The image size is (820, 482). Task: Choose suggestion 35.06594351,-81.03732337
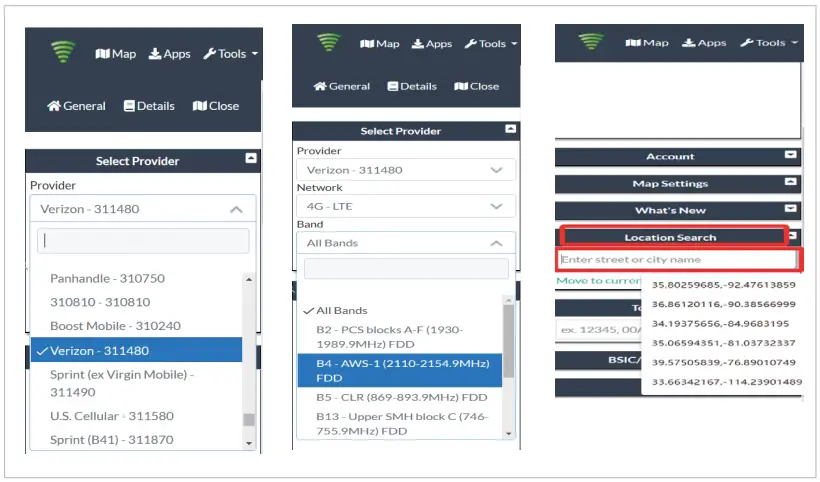pos(723,343)
